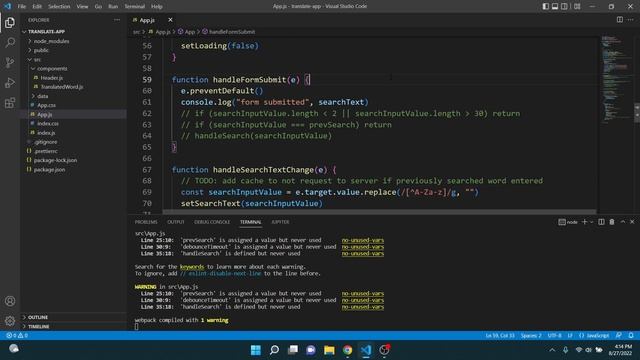Open Chrome from the taskbar
This screenshot has width=640, height=360.
pos(347,350)
